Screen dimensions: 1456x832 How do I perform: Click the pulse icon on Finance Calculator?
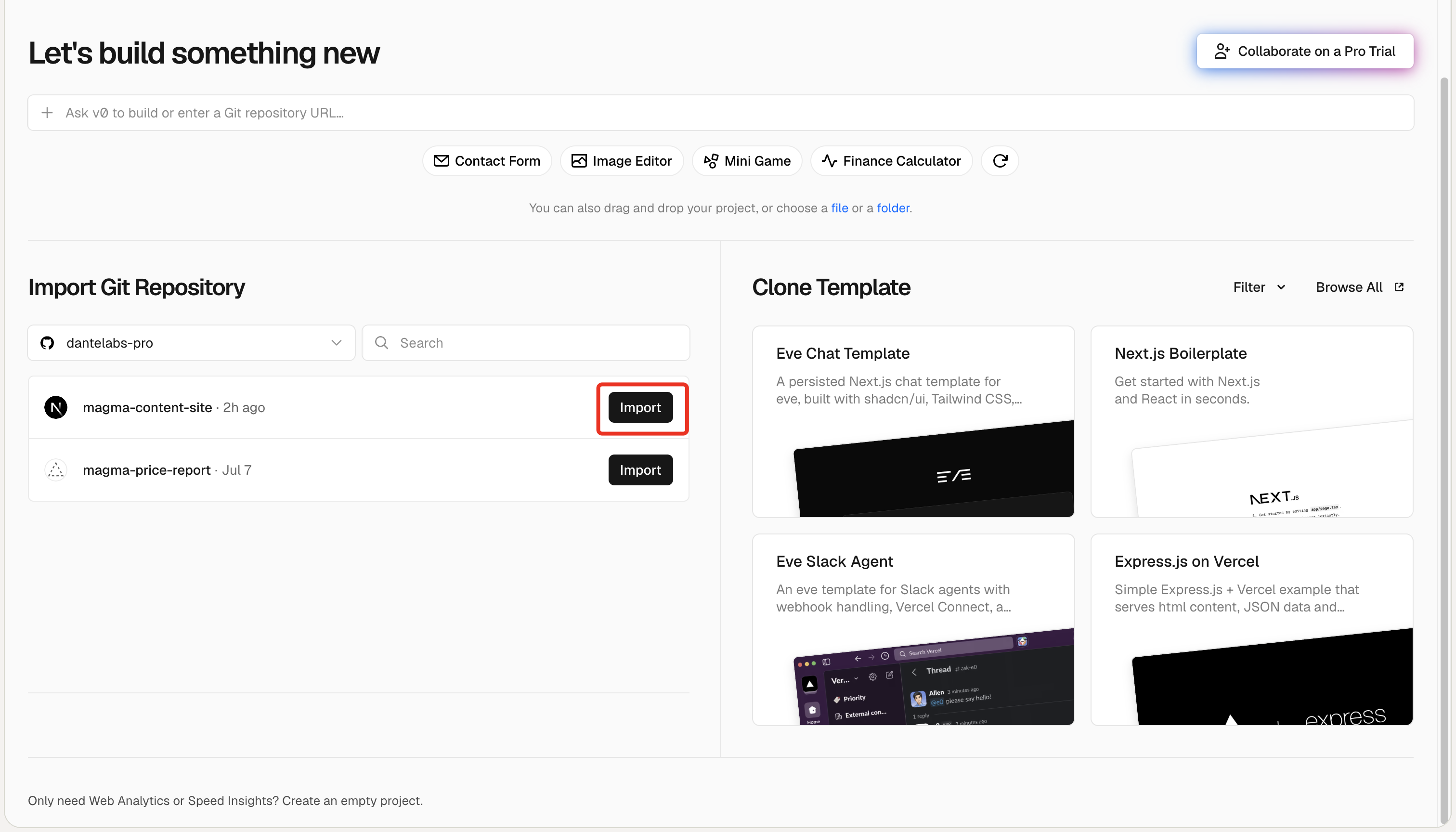[829, 161]
